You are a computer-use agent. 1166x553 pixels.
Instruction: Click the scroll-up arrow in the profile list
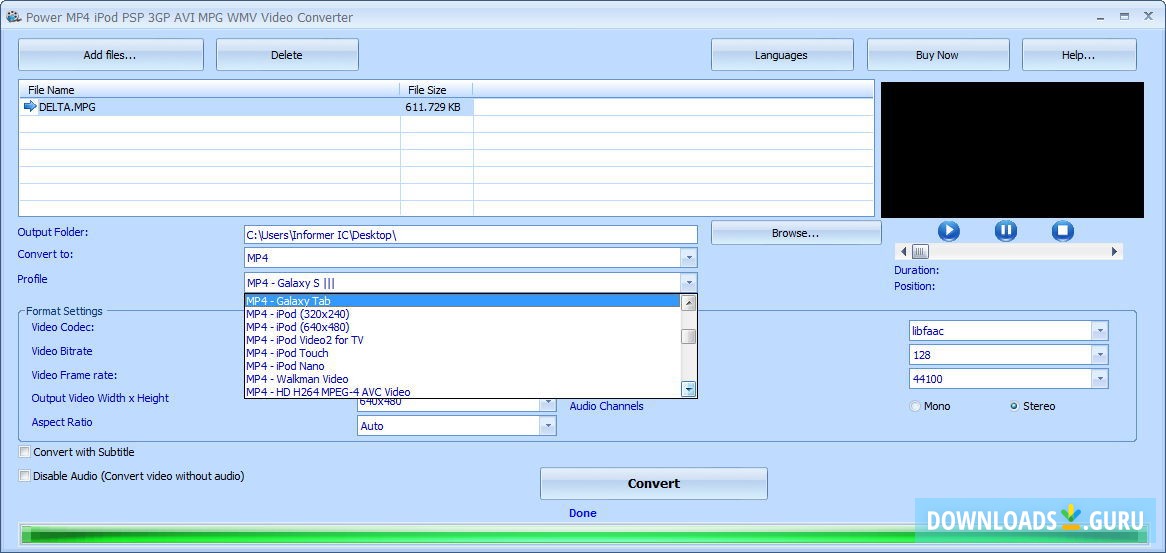688,302
